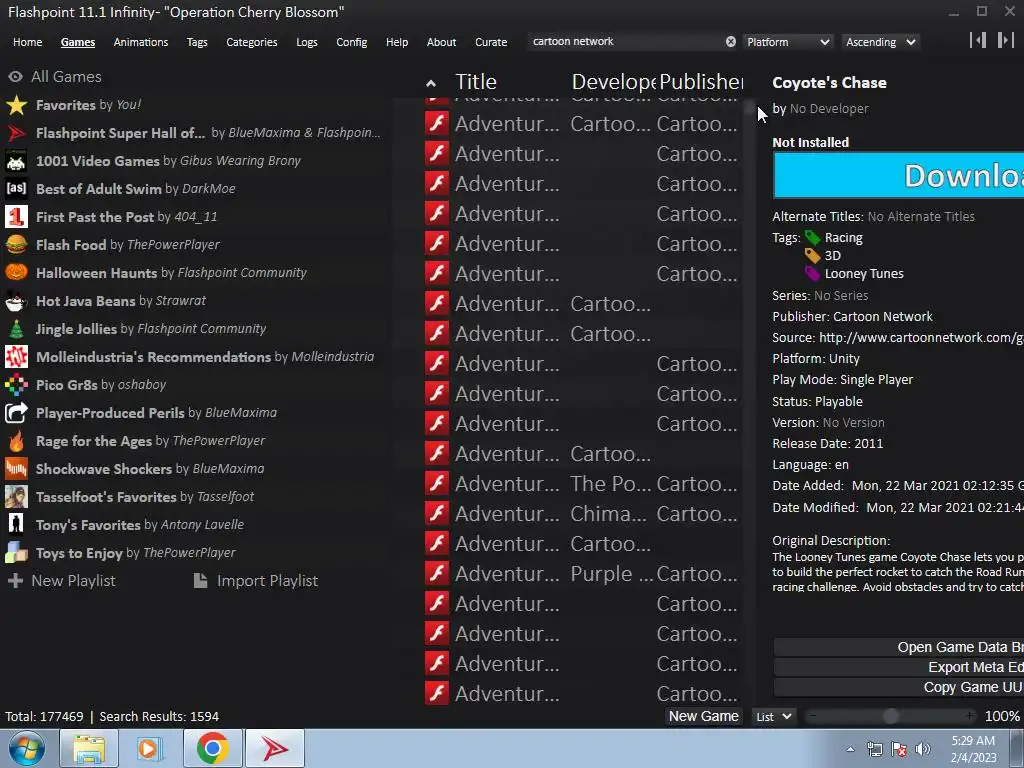Screen dimensions: 1024x768
Task: Click the cartoon network search field
Action: (626, 42)
